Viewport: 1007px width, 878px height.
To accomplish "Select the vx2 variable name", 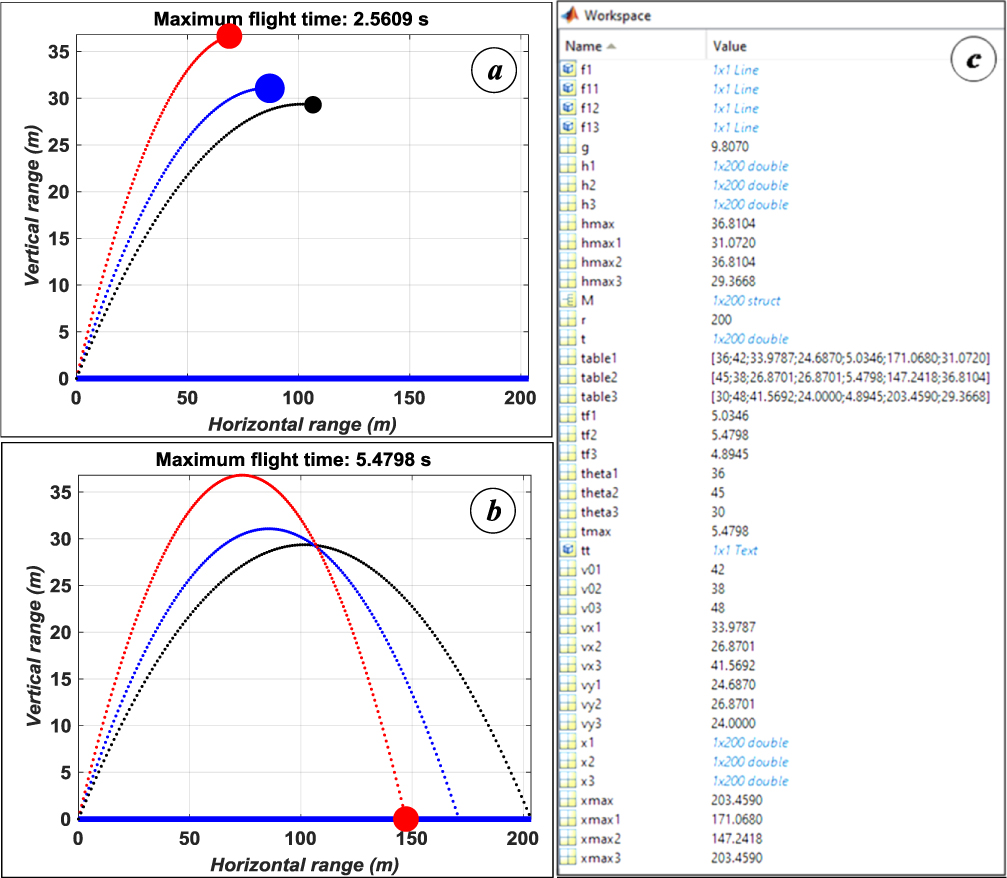I will click(x=591, y=646).
